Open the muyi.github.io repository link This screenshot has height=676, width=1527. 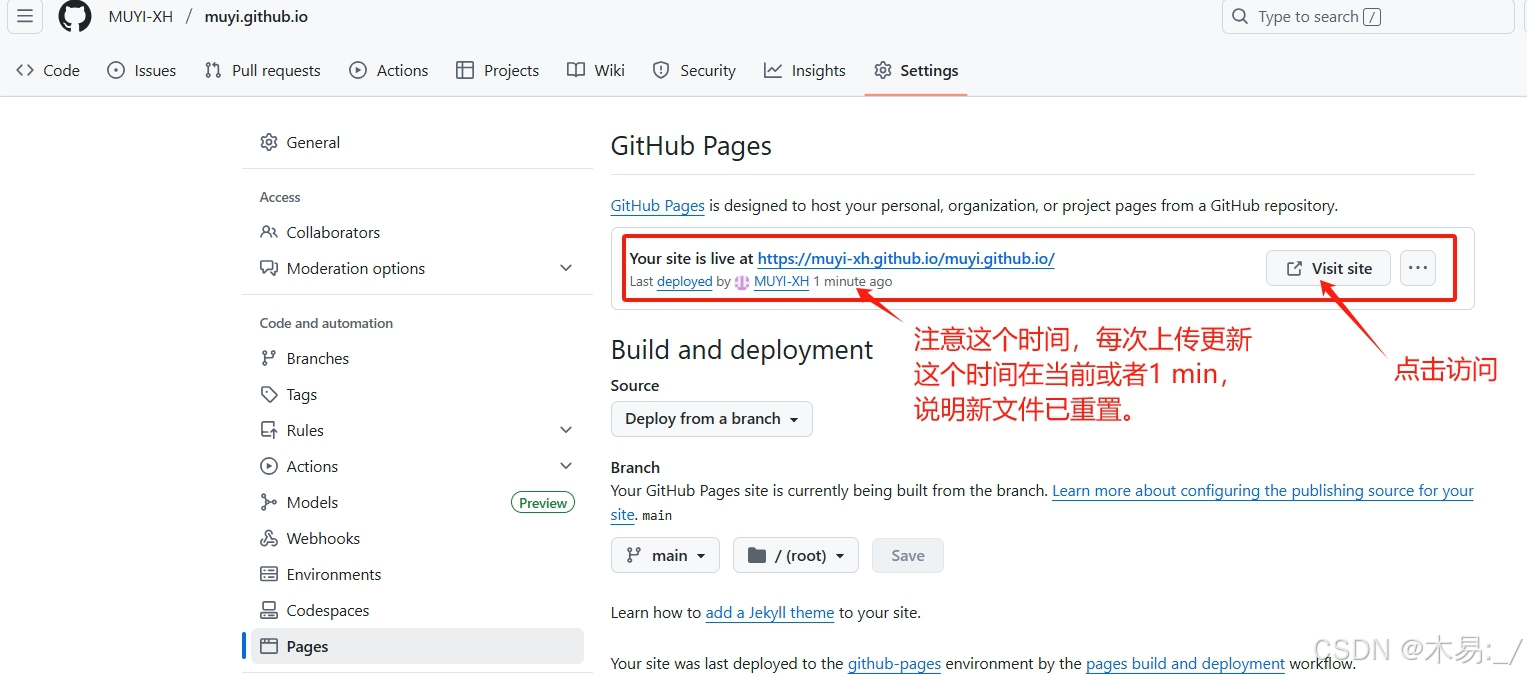pyautogui.click(x=256, y=17)
